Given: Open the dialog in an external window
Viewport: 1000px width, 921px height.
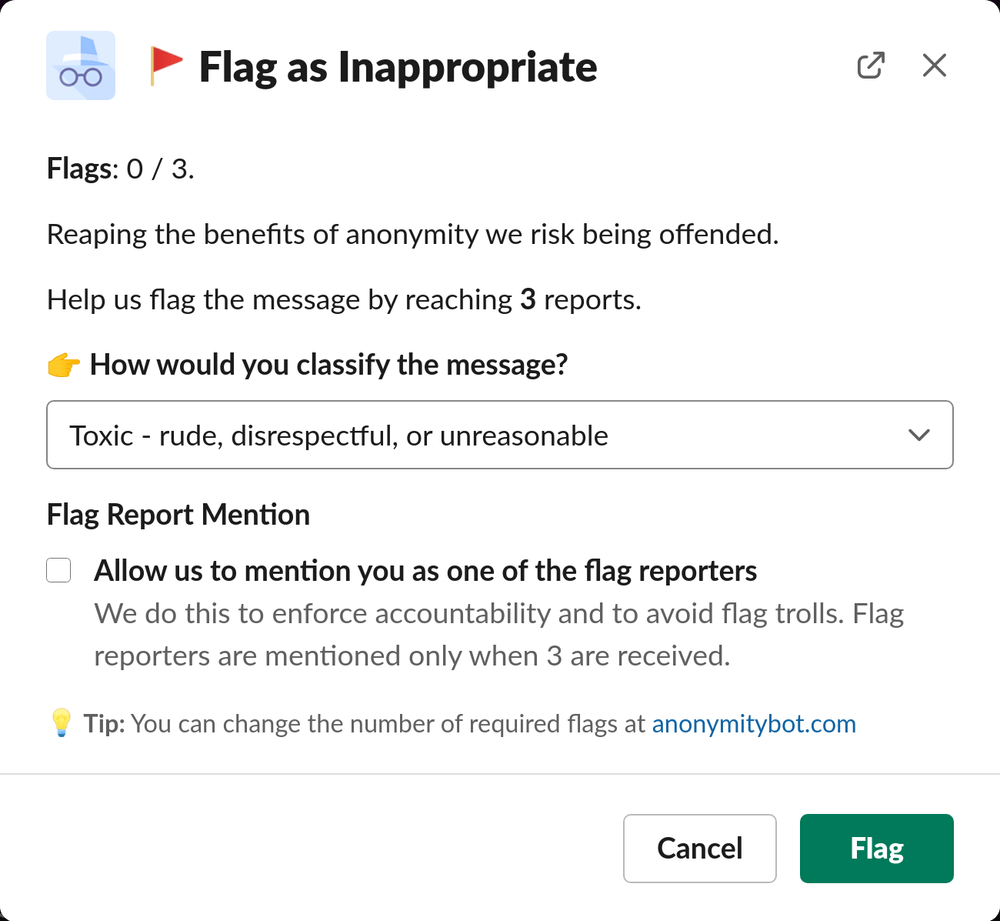Looking at the screenshot, I should (x=870, y=64).
